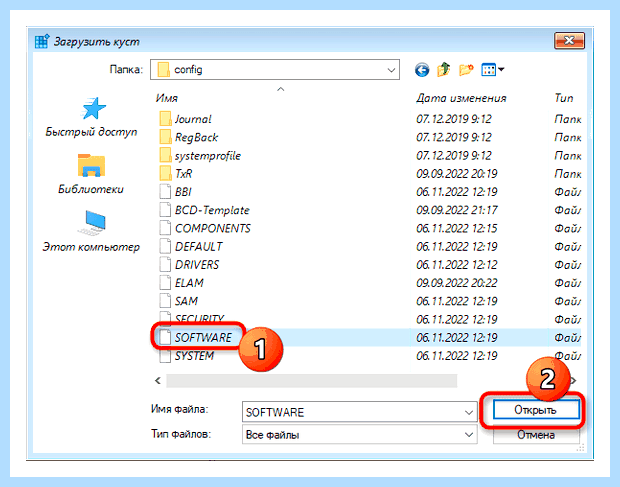Select the RegBack folder icon
This screenshot has height=487, width=620.
tap(165, 137)
